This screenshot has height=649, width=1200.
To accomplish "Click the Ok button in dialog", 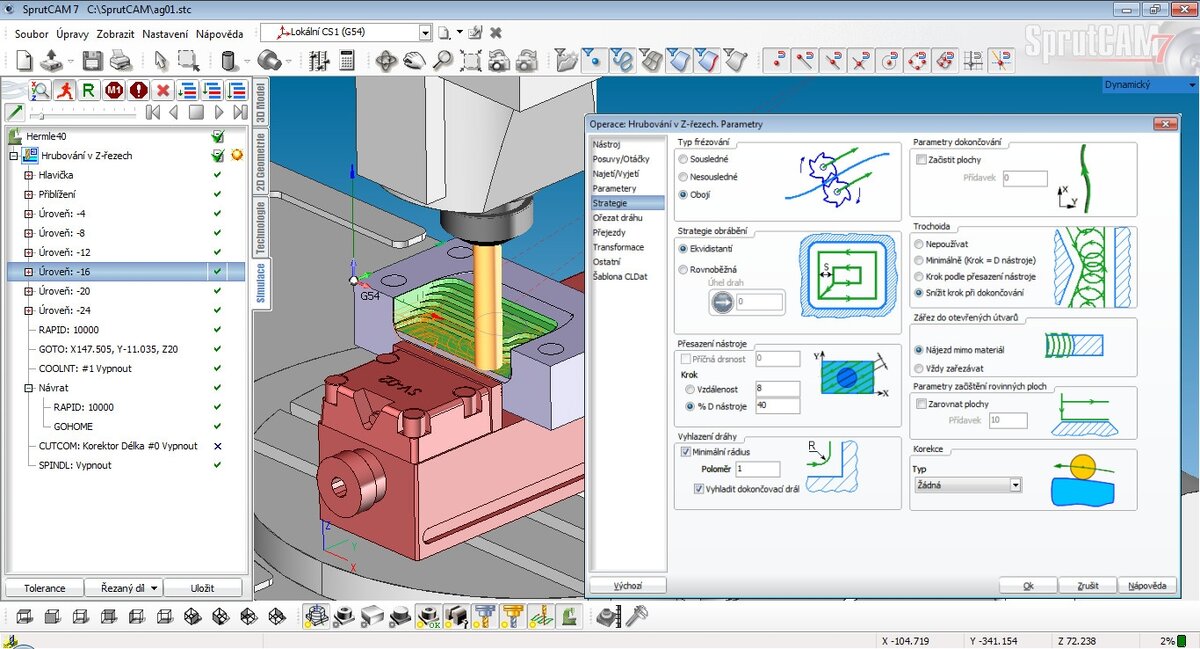I will click(x=1028, y=586).
